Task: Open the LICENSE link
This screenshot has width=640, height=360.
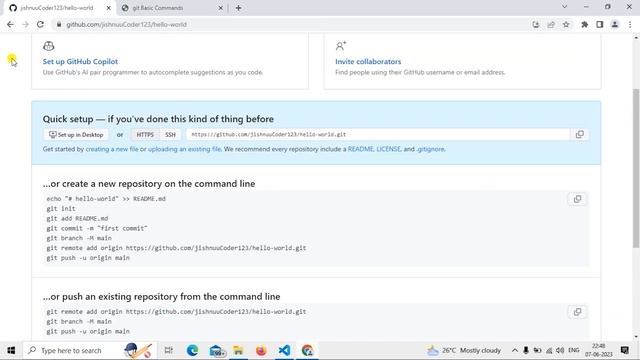Action: click(x=388, y=149)
